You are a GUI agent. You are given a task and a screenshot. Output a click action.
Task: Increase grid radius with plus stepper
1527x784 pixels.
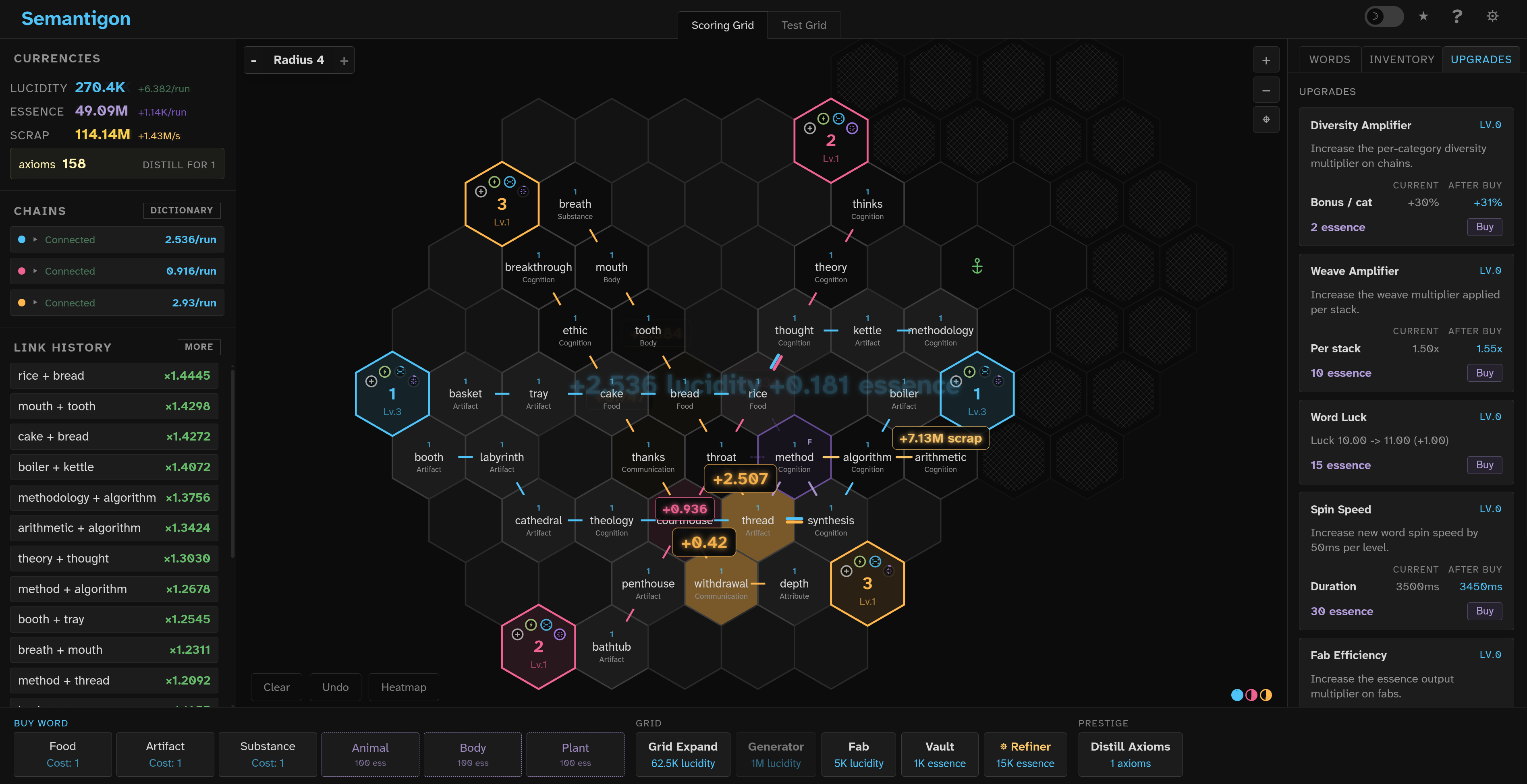click(x=344, y=60)
